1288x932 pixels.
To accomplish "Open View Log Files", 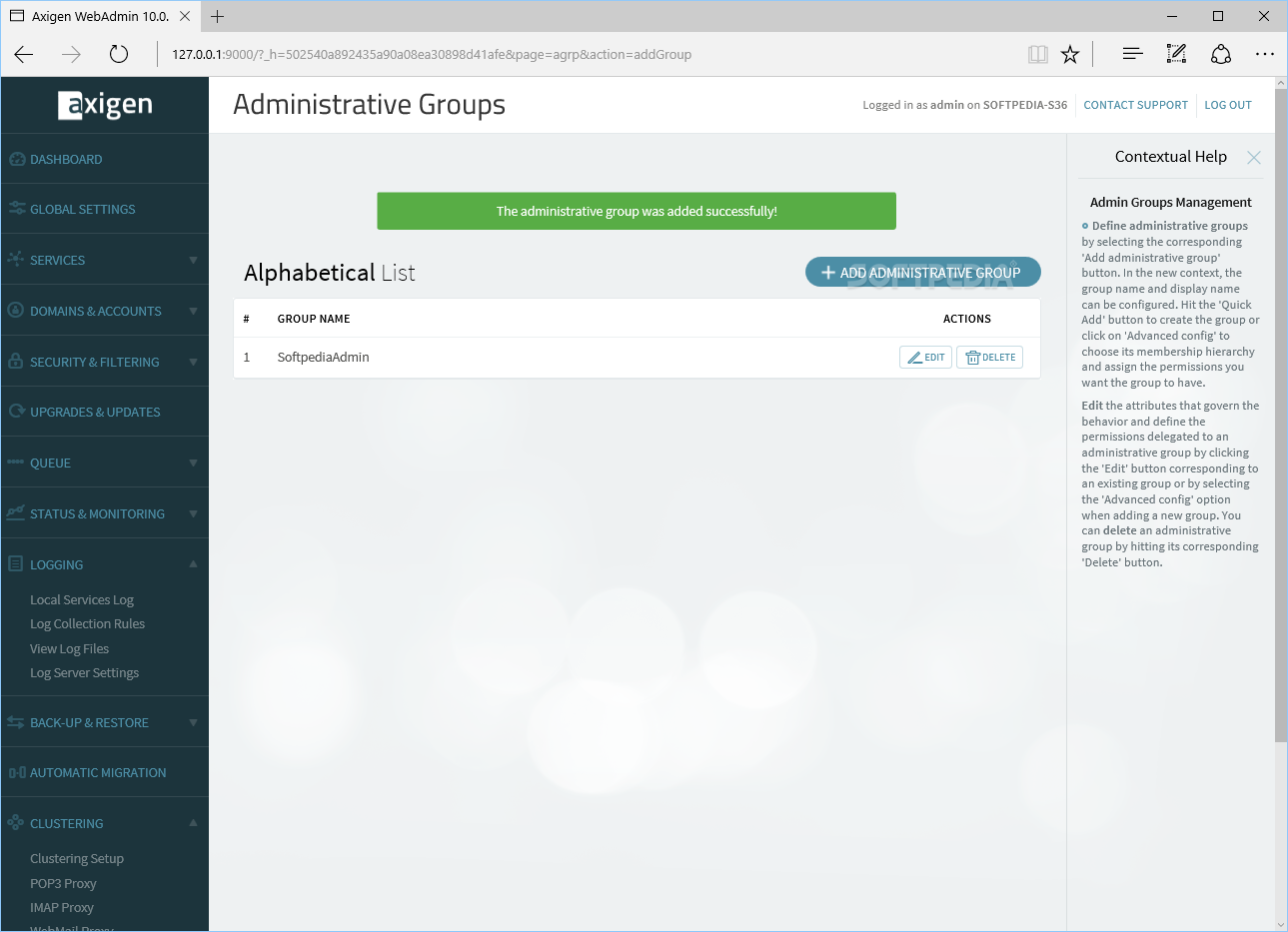I will 69,648.
